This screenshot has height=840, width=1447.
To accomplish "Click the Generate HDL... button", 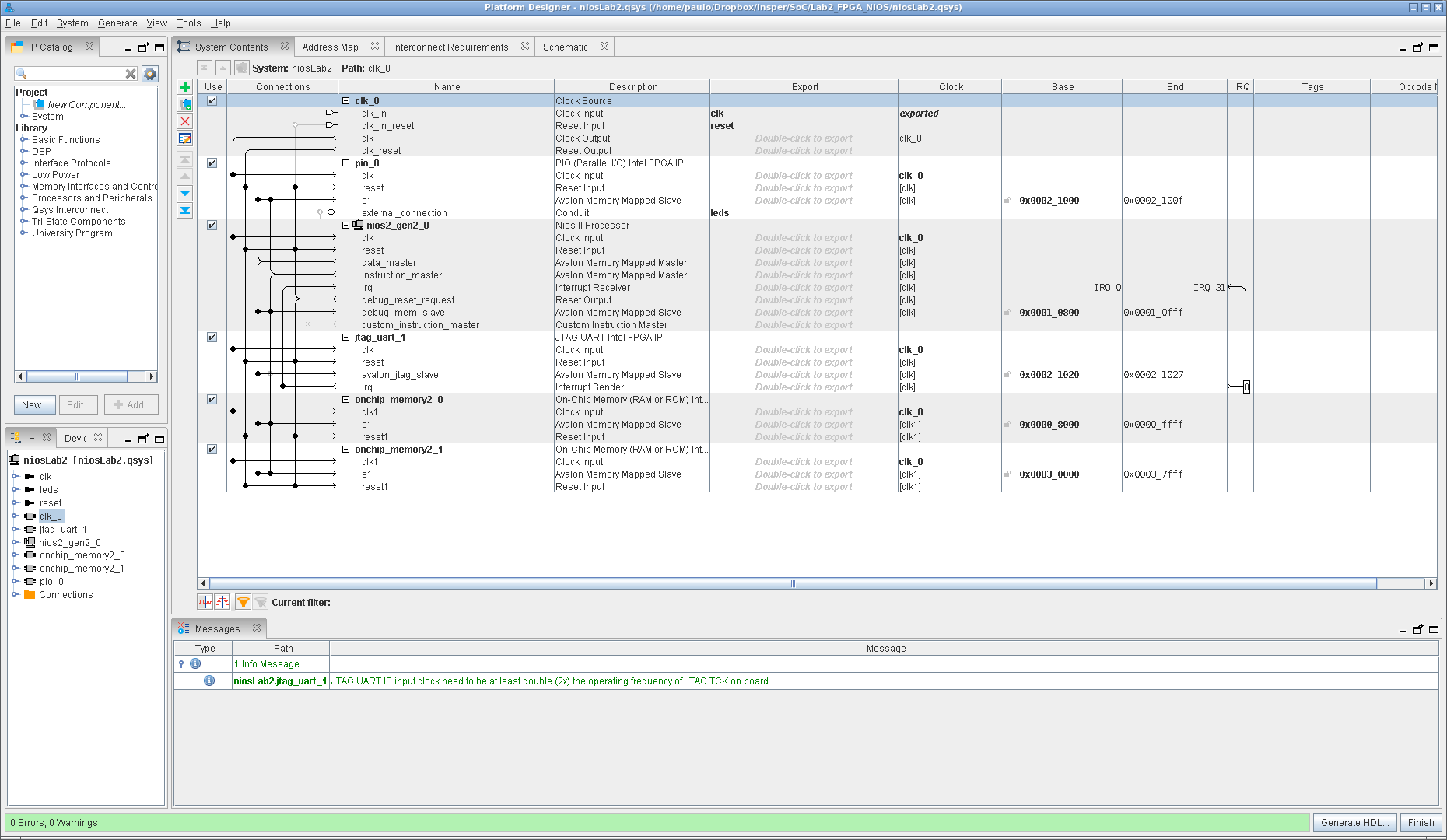I will (1354, 823).
